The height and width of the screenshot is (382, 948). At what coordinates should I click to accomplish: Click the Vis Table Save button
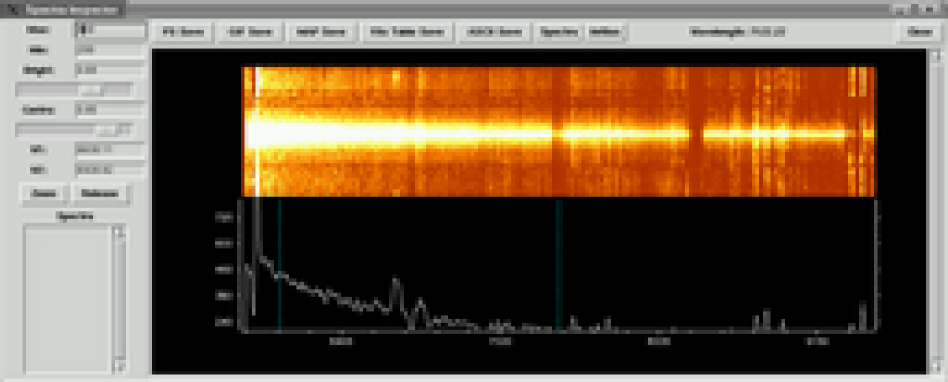pyautogui.click(x=407, y=32)
